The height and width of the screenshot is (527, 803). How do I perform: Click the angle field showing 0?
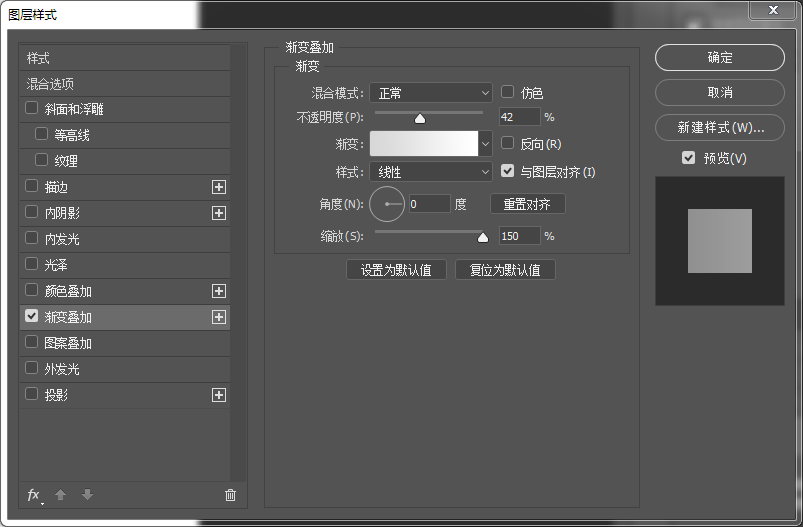(430, 204)
